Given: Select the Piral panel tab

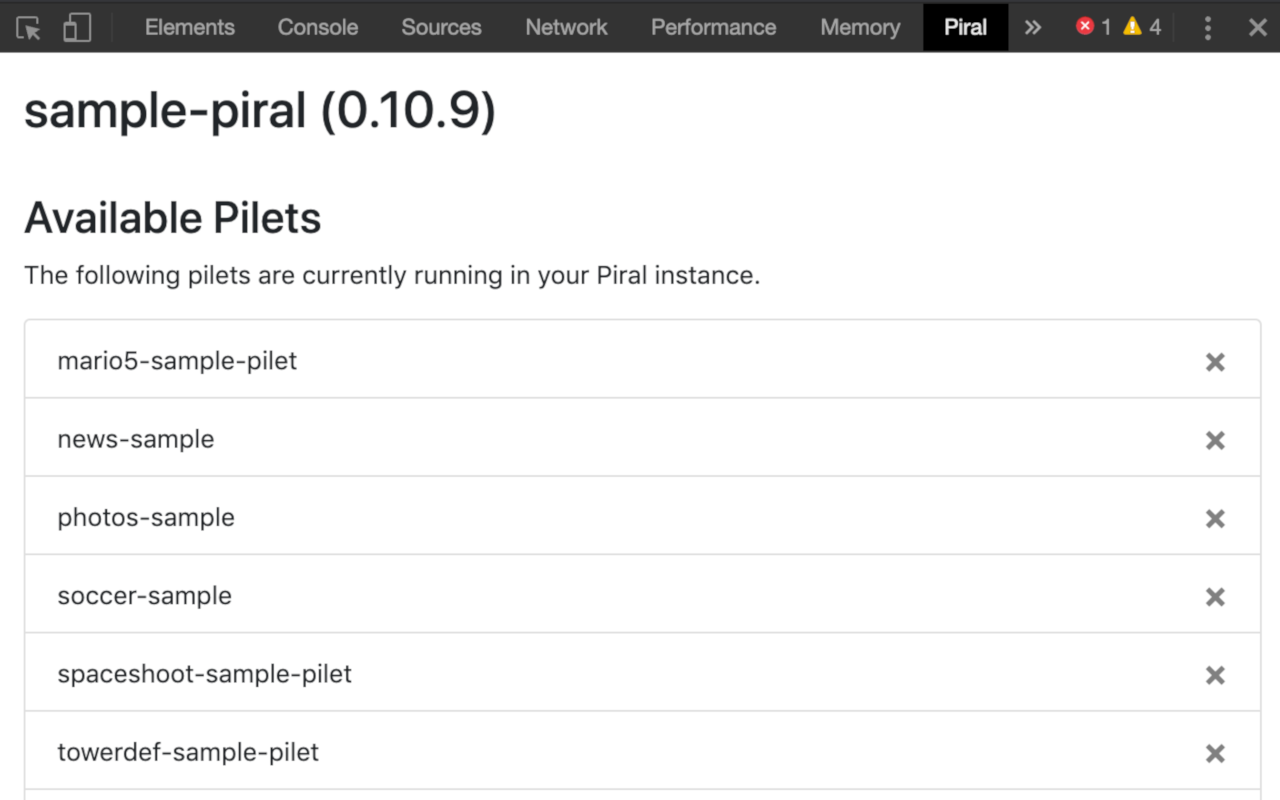Looking at the screenshot, I should pos(965,27).
